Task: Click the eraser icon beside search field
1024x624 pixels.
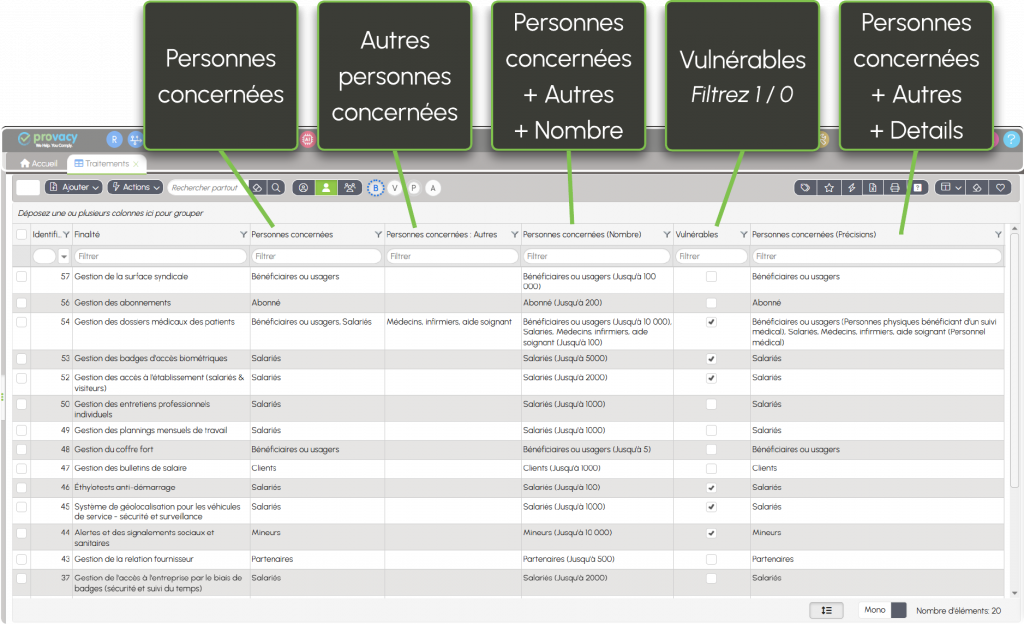Action: click(x=256, y=187)
